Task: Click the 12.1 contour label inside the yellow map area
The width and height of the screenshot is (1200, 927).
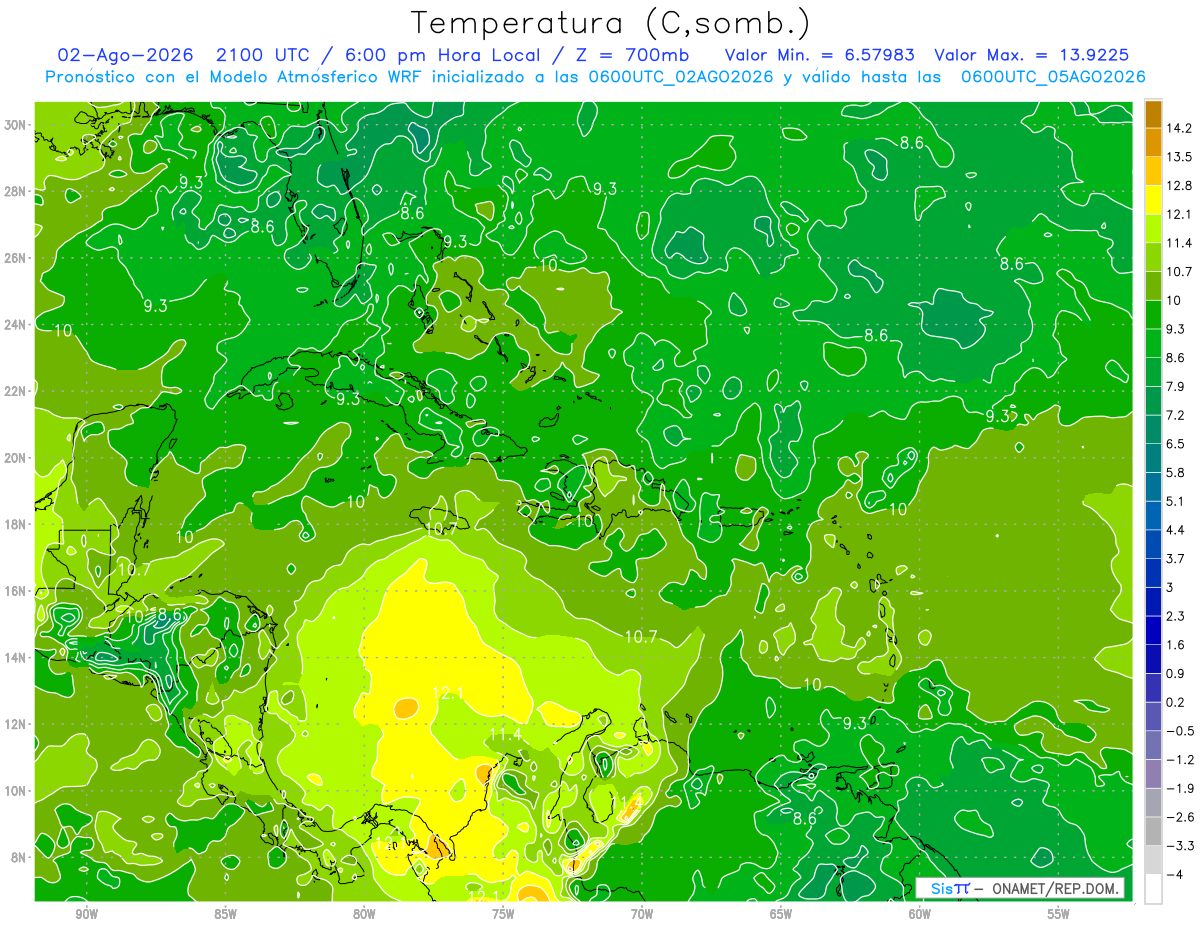Action: pyautogui.click(x=448, y=693)
